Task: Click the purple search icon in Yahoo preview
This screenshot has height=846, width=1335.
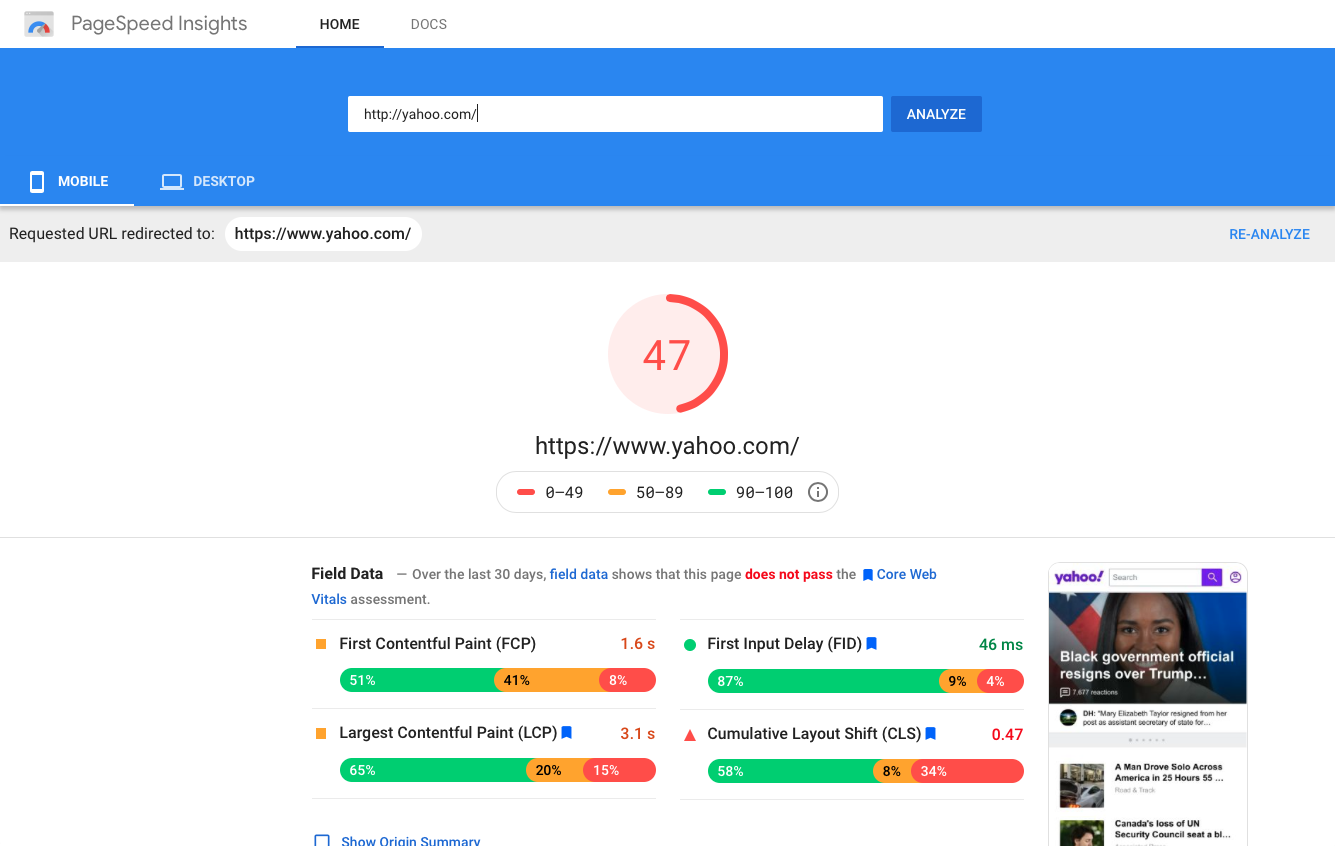Action: [1212, 577]
